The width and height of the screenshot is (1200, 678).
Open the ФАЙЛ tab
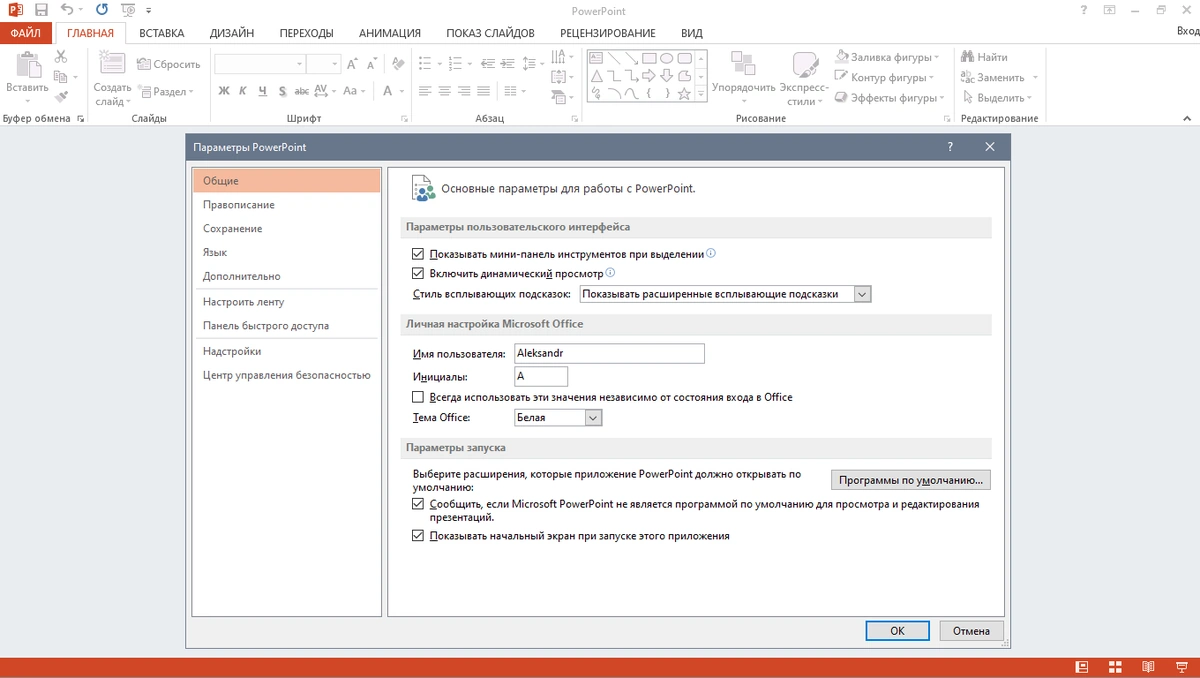(x=25, y=33)
